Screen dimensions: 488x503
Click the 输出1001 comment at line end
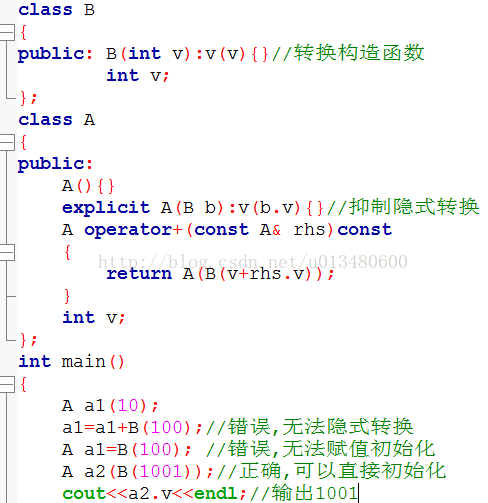pyautogui.click(x=304, y=493)
